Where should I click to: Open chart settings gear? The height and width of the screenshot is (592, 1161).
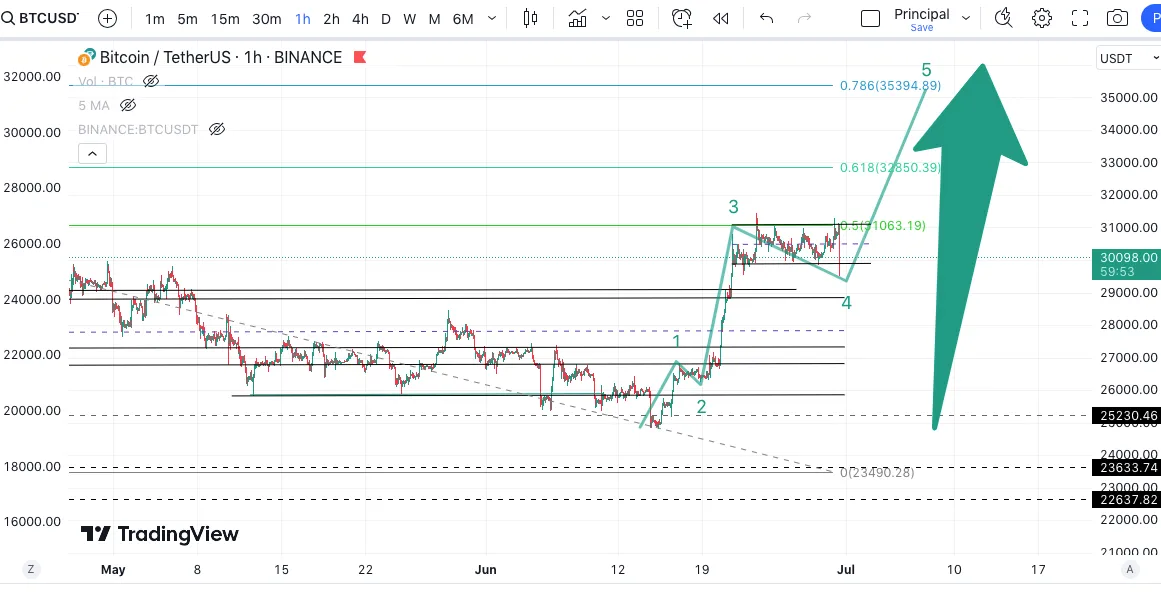[x=1042, y=18]
